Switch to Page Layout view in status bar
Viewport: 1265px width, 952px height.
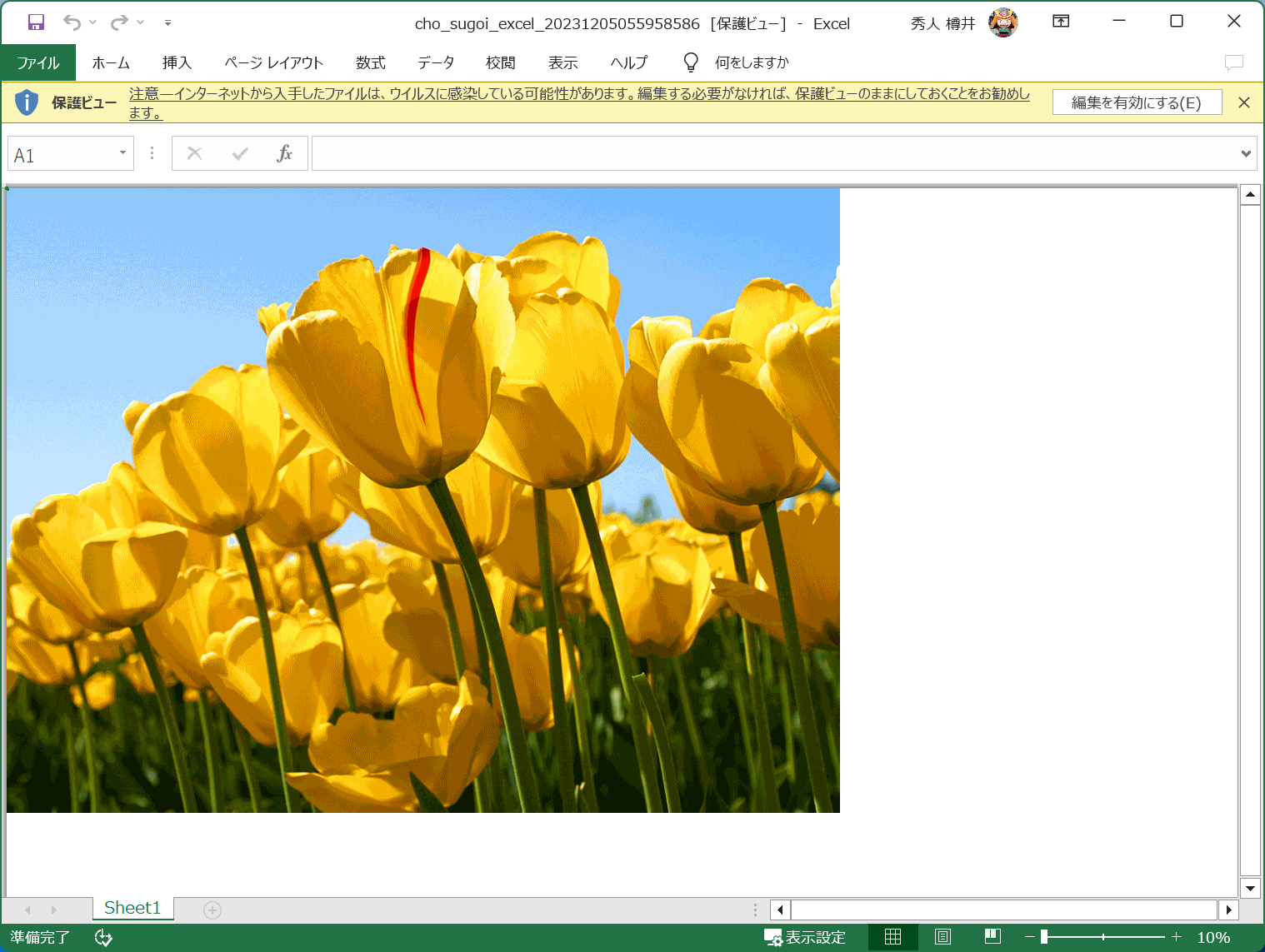click(942, 937)
